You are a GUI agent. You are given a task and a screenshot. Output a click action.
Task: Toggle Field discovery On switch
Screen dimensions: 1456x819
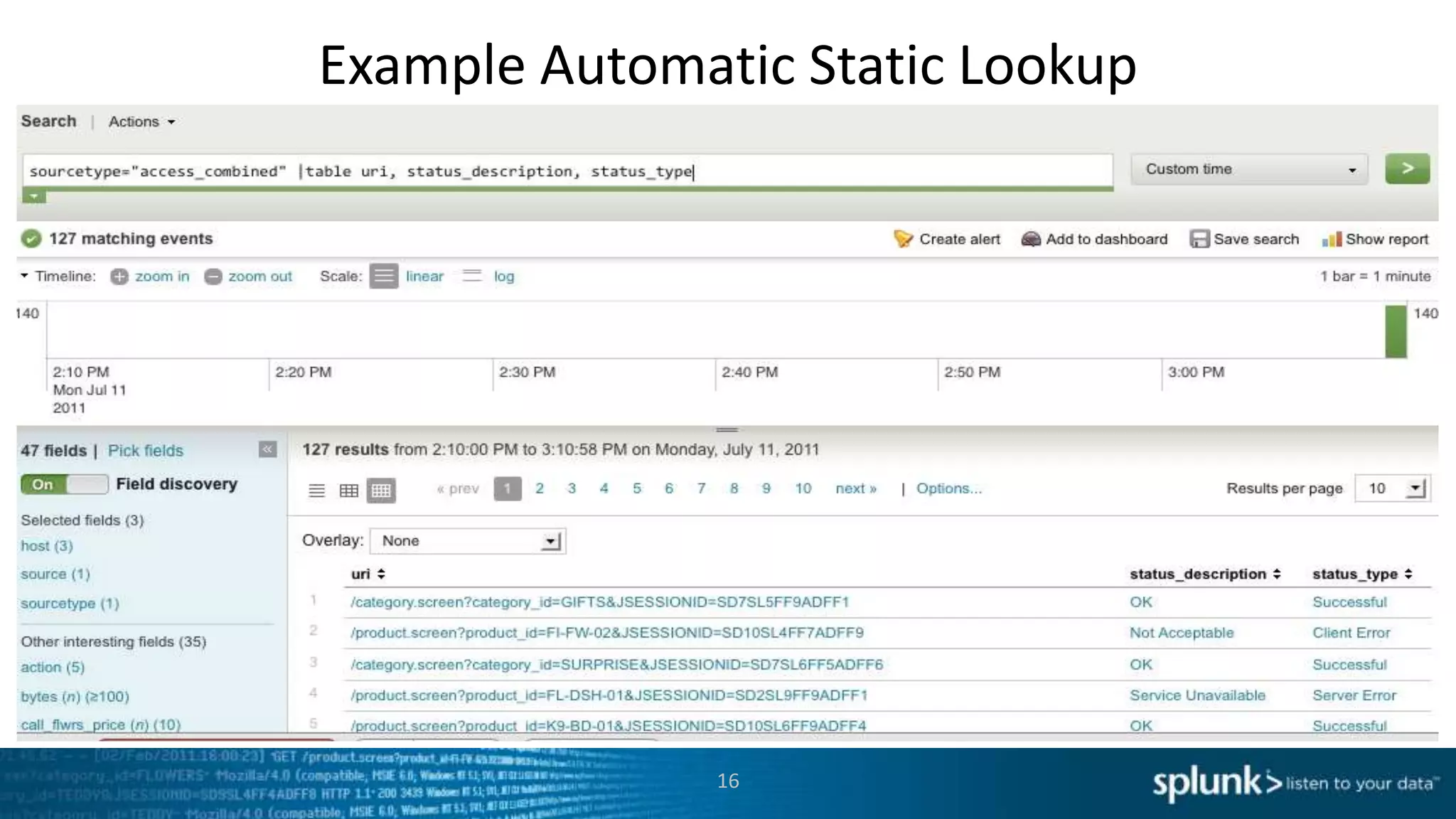tap(65, 484)
